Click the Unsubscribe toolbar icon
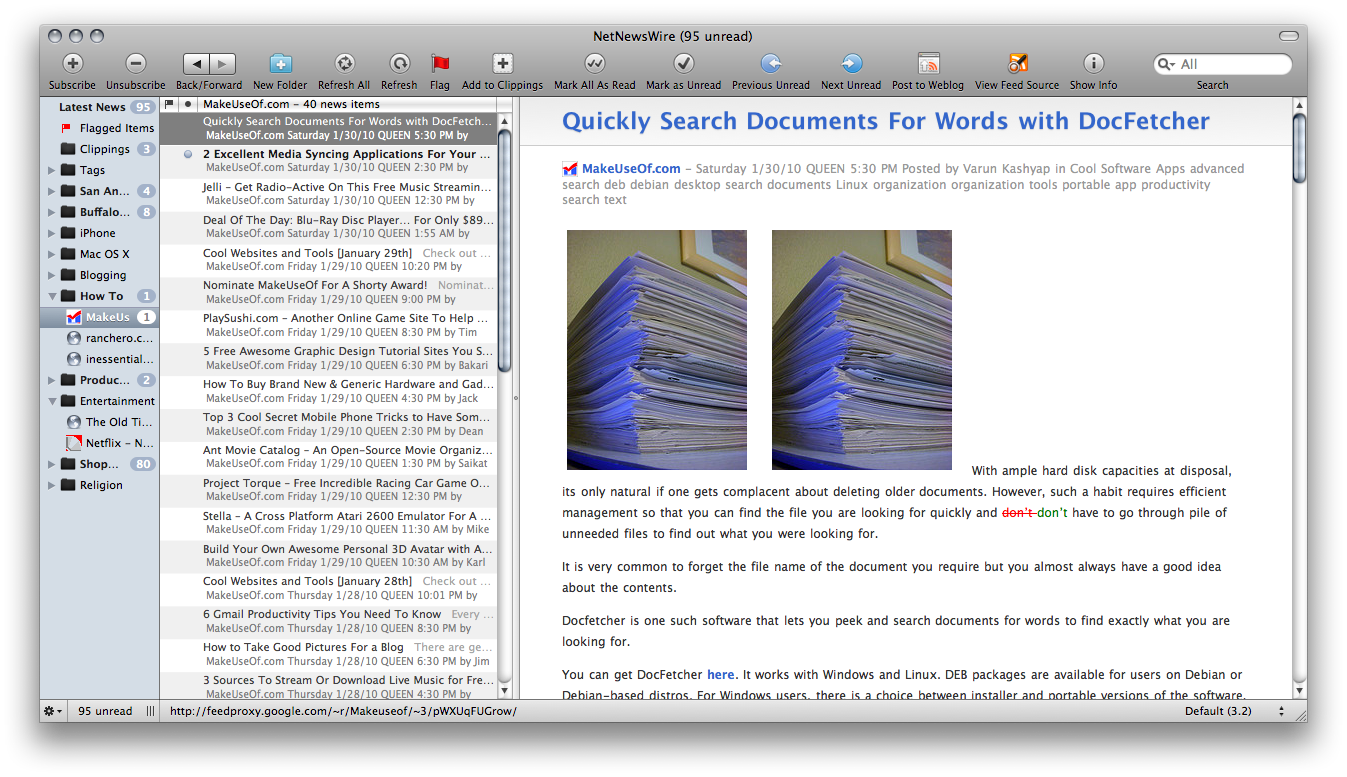Viewport: 1347px width, 777px height. click(x=136, y=64)
